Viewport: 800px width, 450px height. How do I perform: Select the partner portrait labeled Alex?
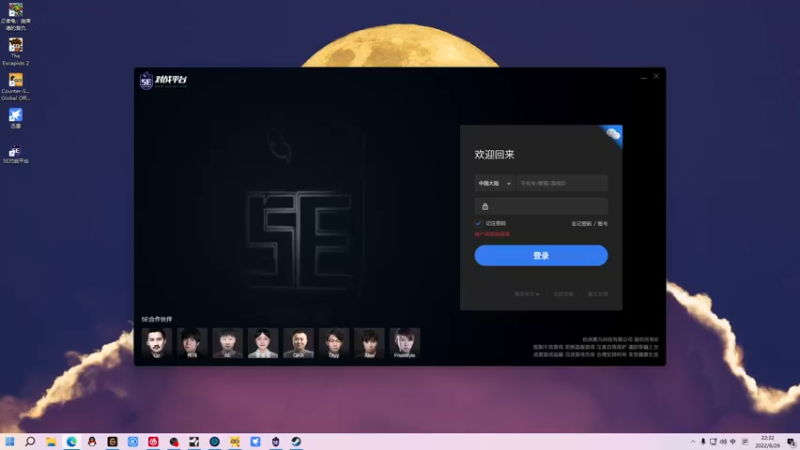coord(369,343)
